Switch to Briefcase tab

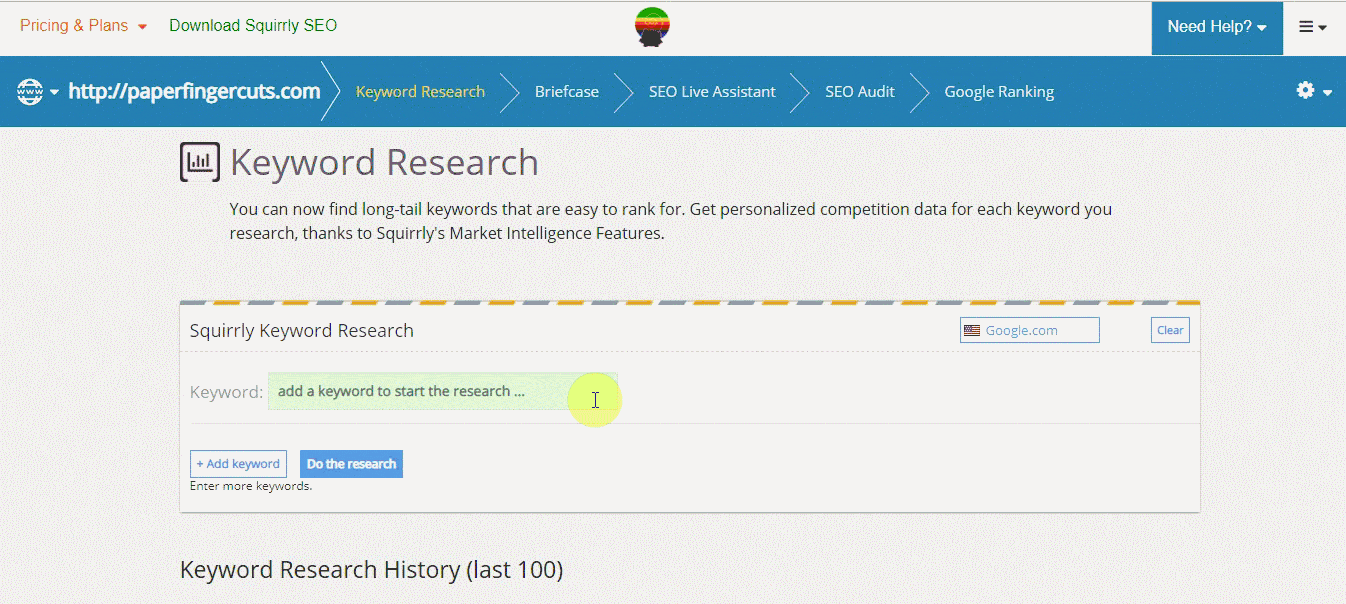(x=567, y=92)
